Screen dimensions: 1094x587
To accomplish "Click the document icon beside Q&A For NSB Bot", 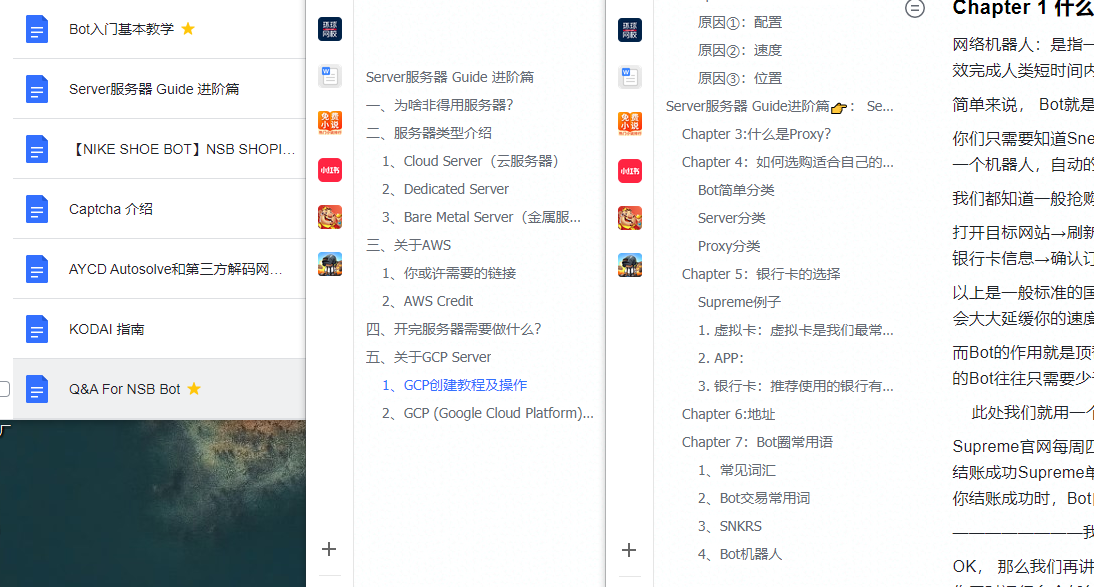I will pos(37,389).
